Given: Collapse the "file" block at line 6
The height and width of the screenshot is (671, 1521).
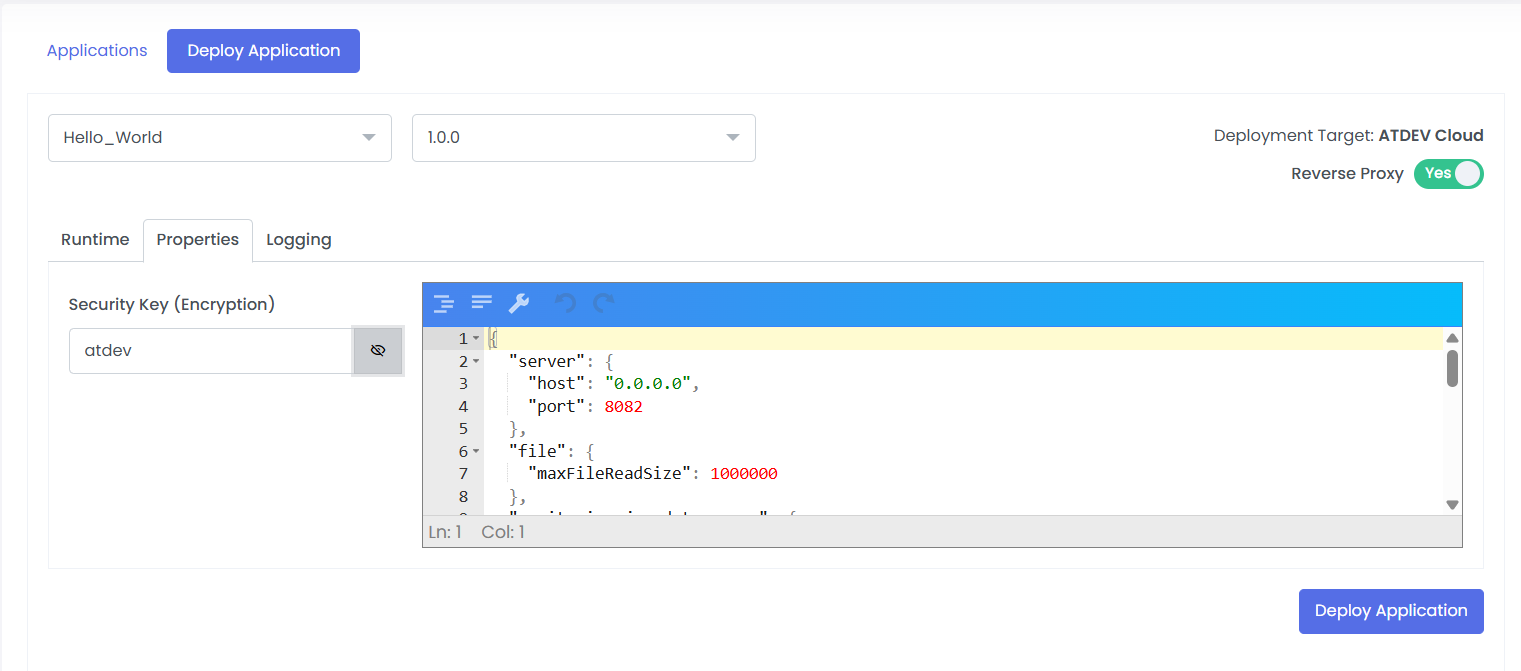Looking at the screenshot, I should point(476,452).
